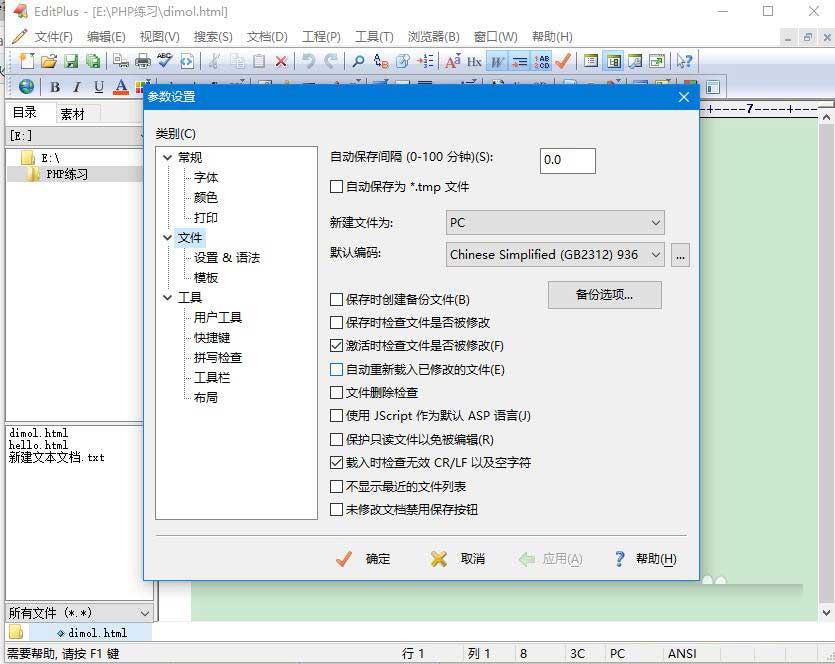Click the orange checkmark toolbar icon
Image resolution: width=835 pixels, height=664 pixels.
click(563, 62)
